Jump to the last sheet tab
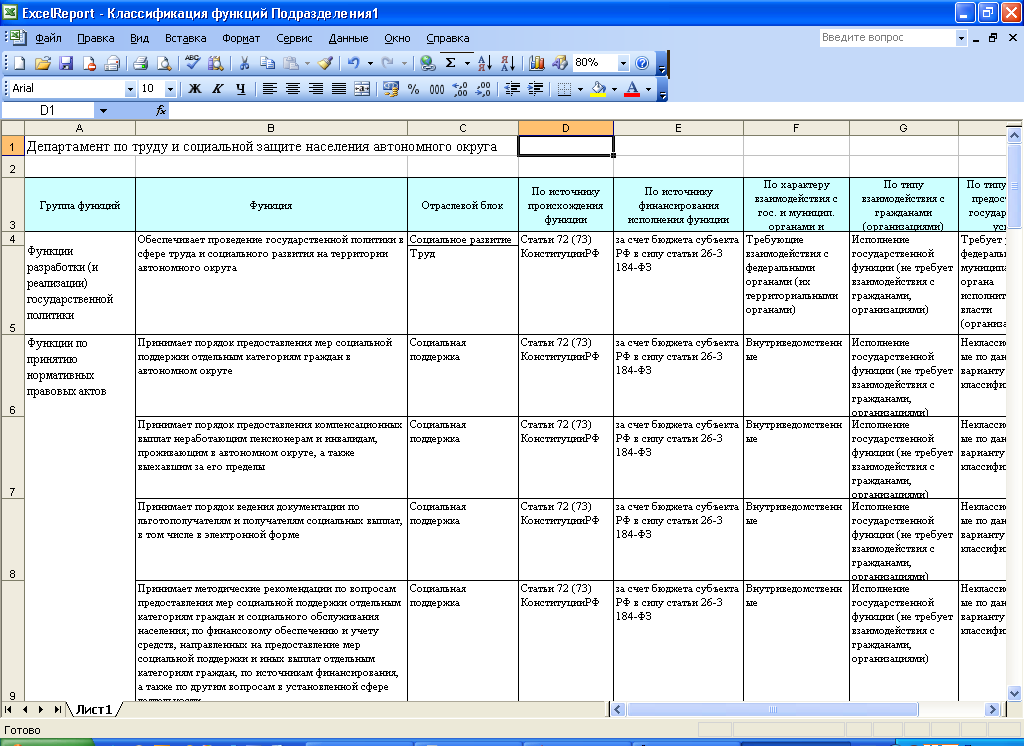Image resolution: width=1024 pixels, height=746 pixels. coord(57,709)
